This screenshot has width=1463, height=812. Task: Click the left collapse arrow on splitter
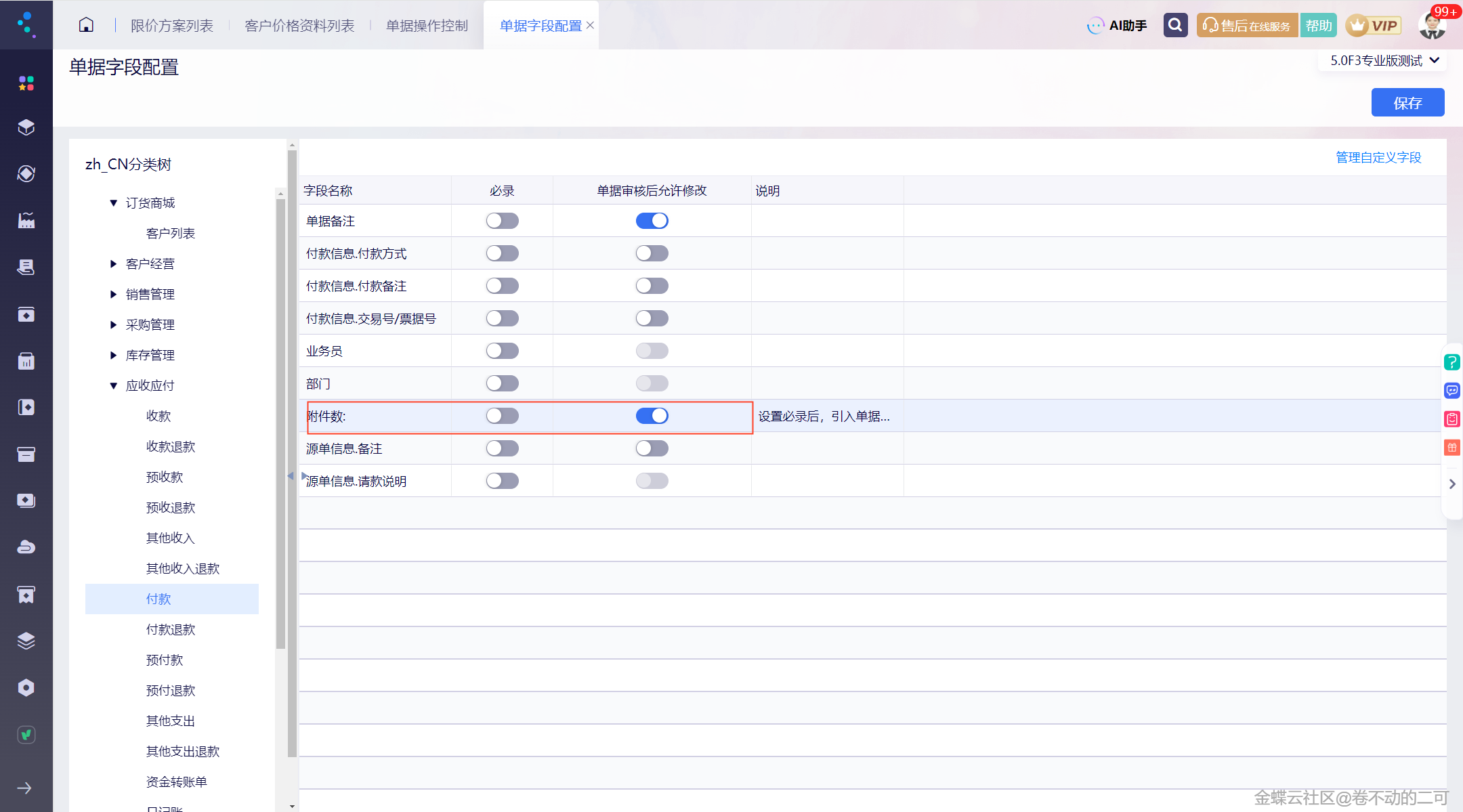click(x=291, y=476)
